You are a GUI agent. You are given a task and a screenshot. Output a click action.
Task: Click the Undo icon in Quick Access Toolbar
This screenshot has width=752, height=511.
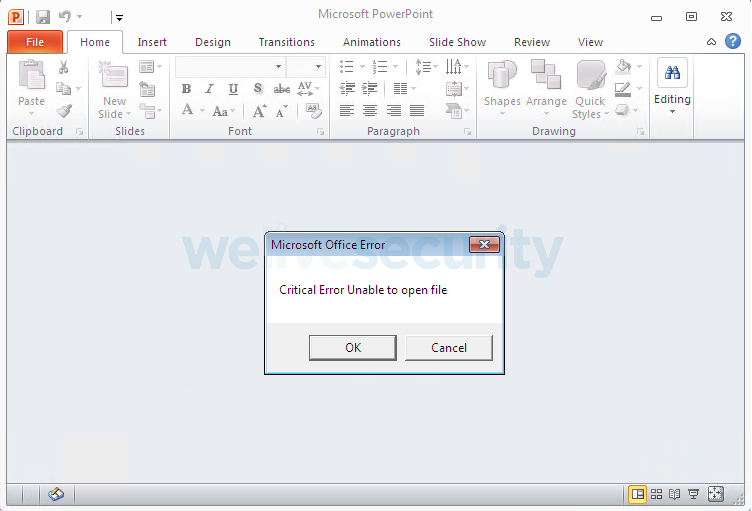tap(65, 17)
